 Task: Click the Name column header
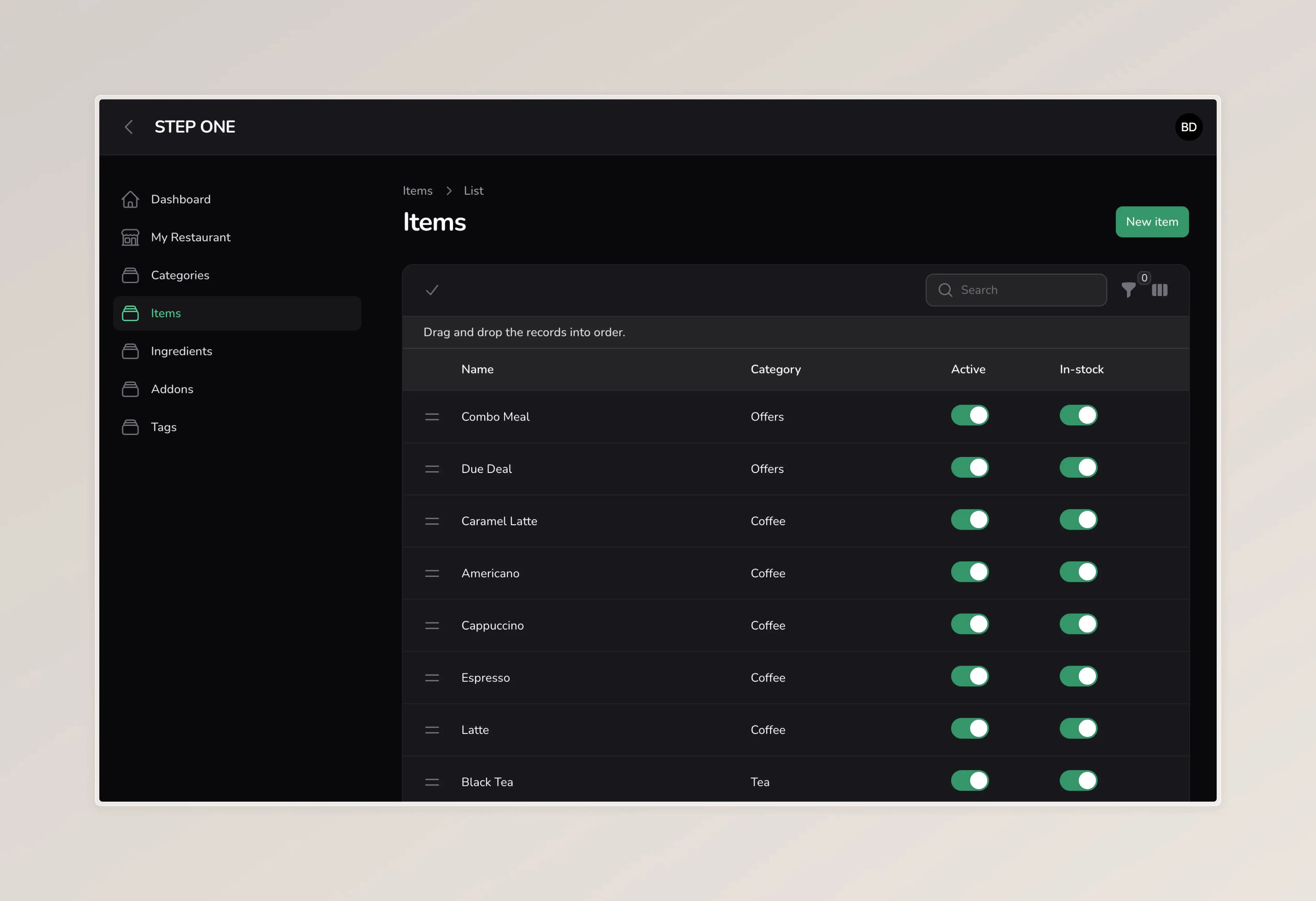tap(477, 370)
